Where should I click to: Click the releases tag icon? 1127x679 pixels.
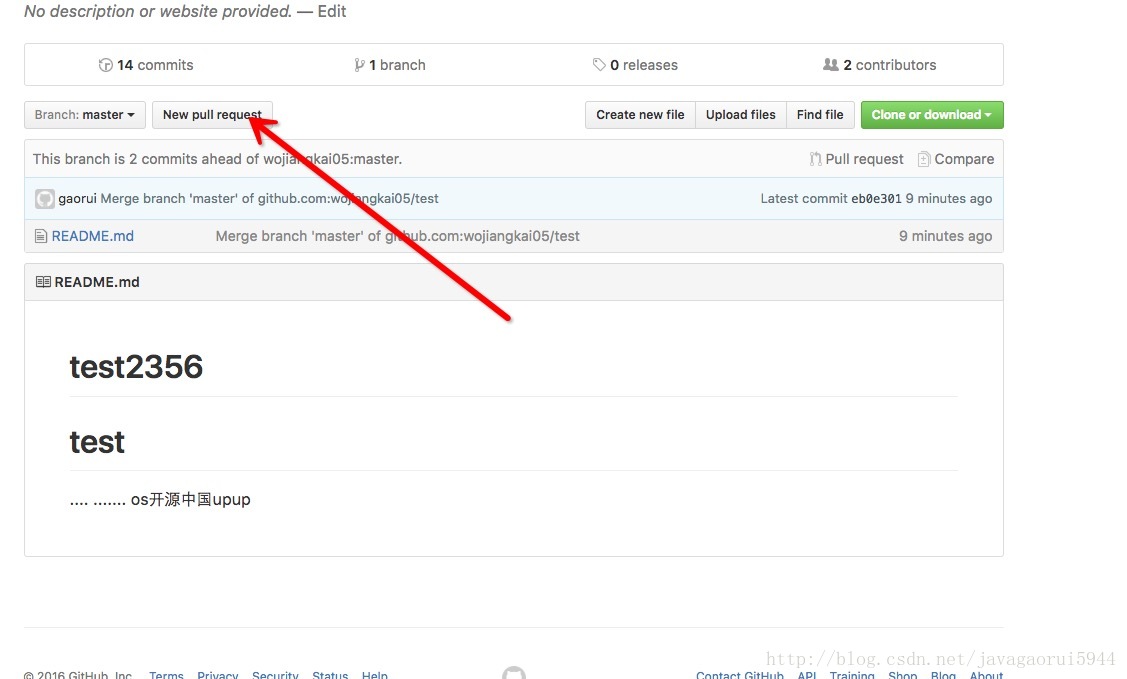coord(599,65)
